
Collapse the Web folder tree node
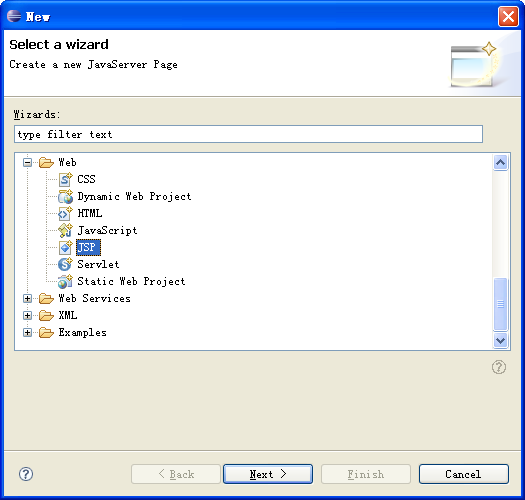coord(27,163)
